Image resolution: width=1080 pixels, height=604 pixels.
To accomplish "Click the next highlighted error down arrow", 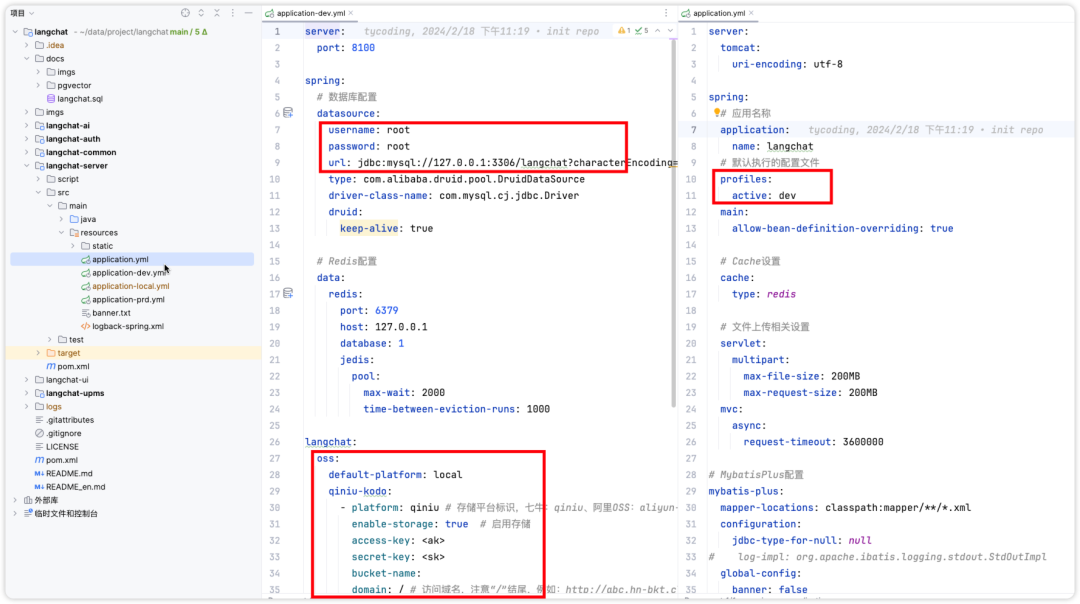I will 670,31.
